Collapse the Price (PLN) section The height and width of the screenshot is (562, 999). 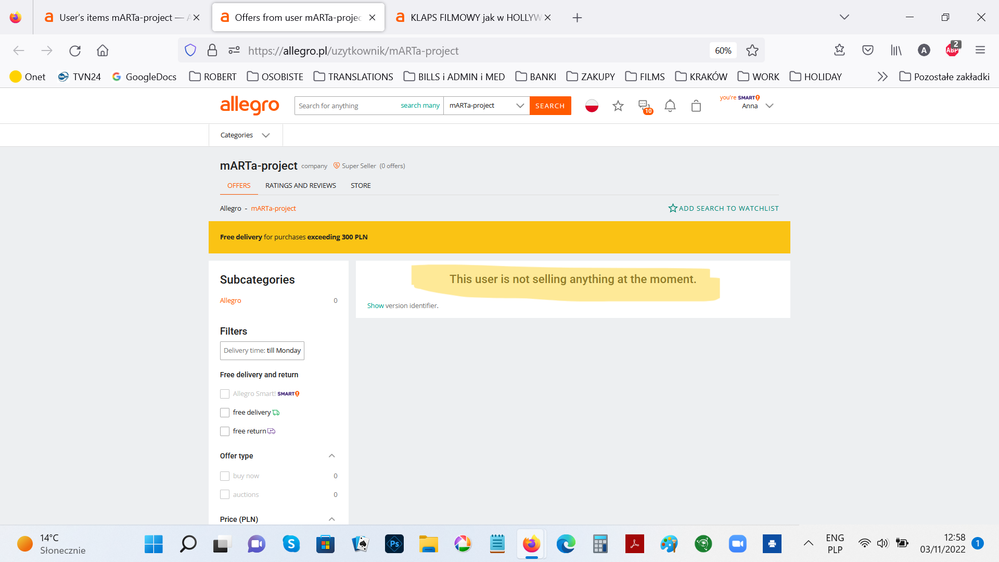pyautogui.click(x=331, y=519)
